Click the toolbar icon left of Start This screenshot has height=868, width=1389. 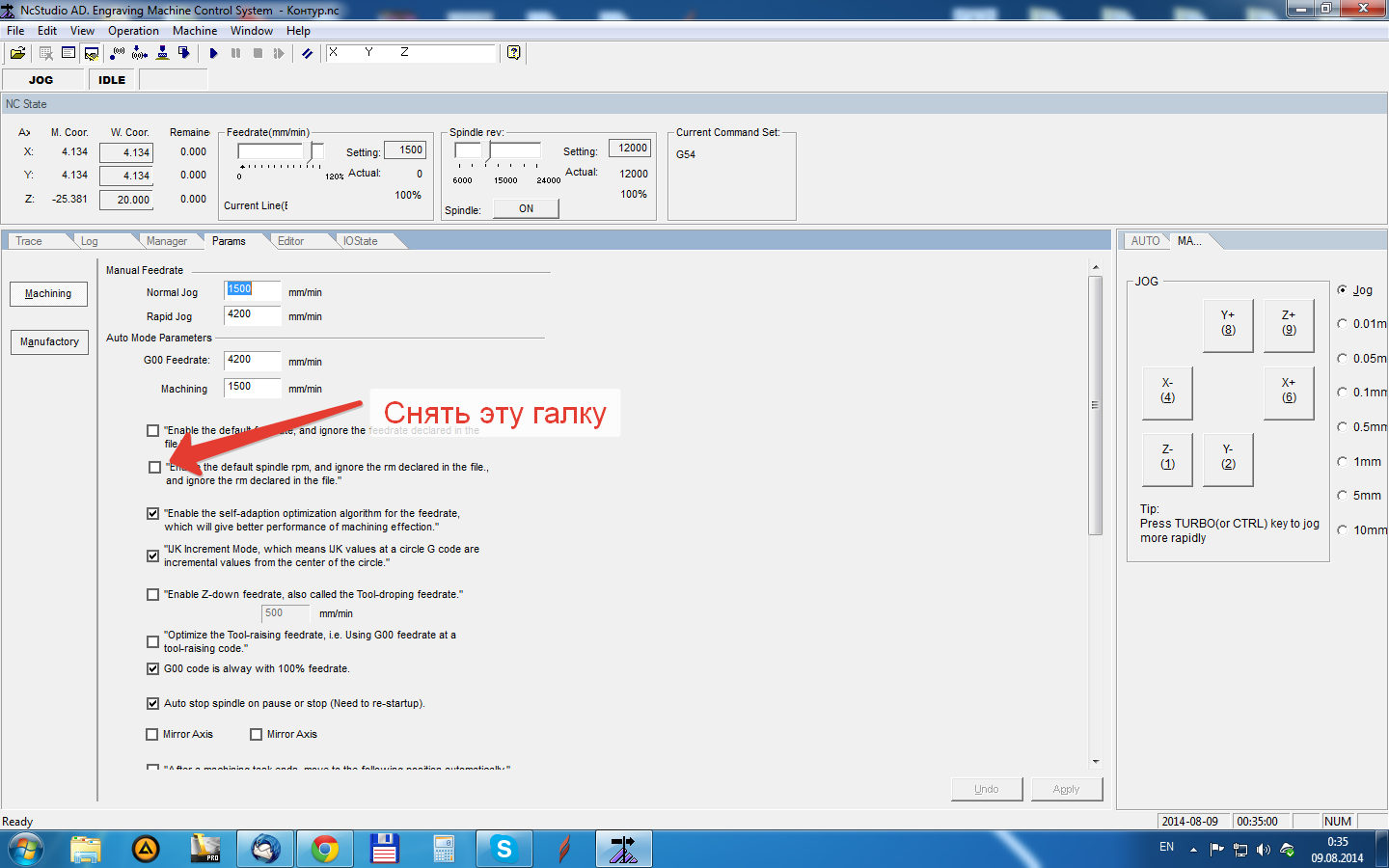(x=184, y=53)
